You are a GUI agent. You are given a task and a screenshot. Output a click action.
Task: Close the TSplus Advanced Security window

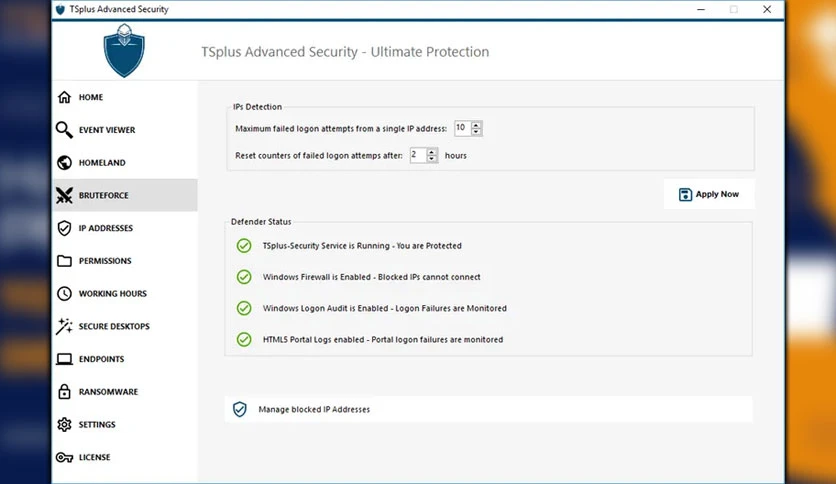tap(767, 10)
